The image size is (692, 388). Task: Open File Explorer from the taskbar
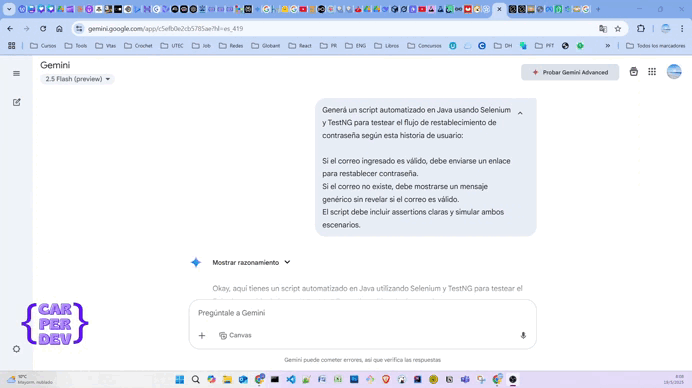point(227,380)
